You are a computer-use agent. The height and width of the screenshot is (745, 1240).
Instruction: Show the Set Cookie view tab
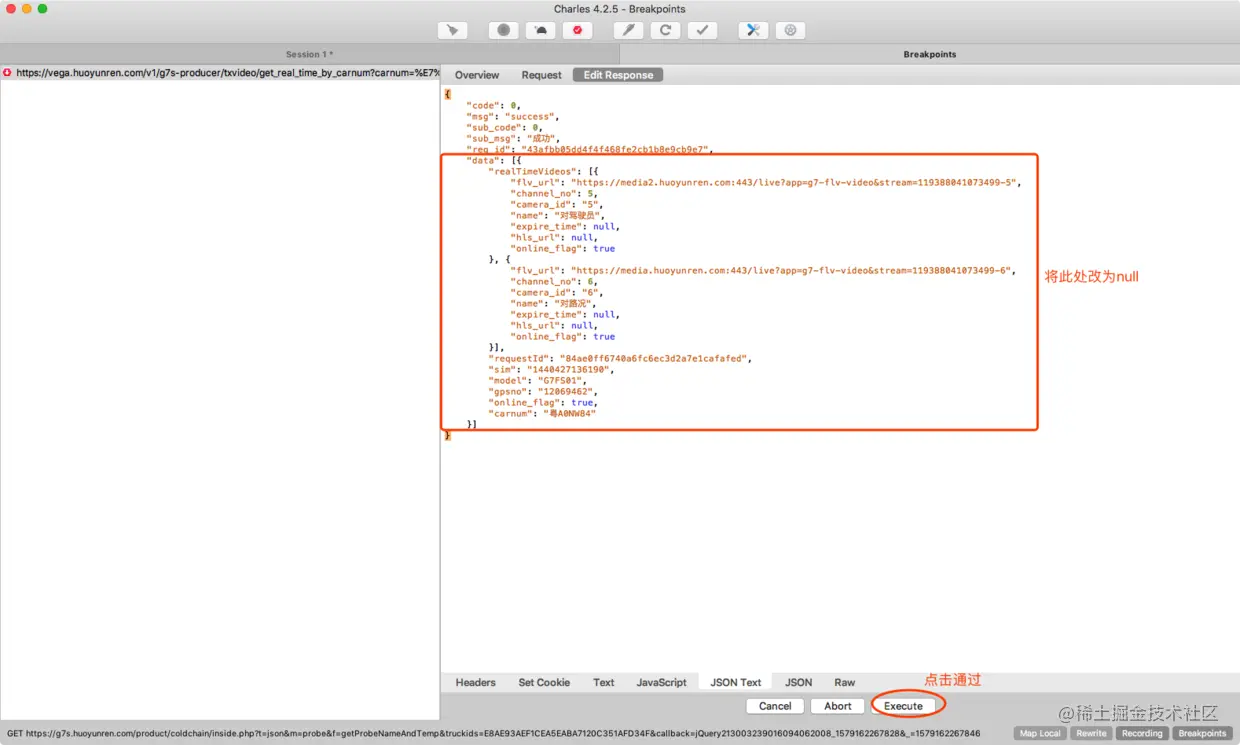coord(544,682)
